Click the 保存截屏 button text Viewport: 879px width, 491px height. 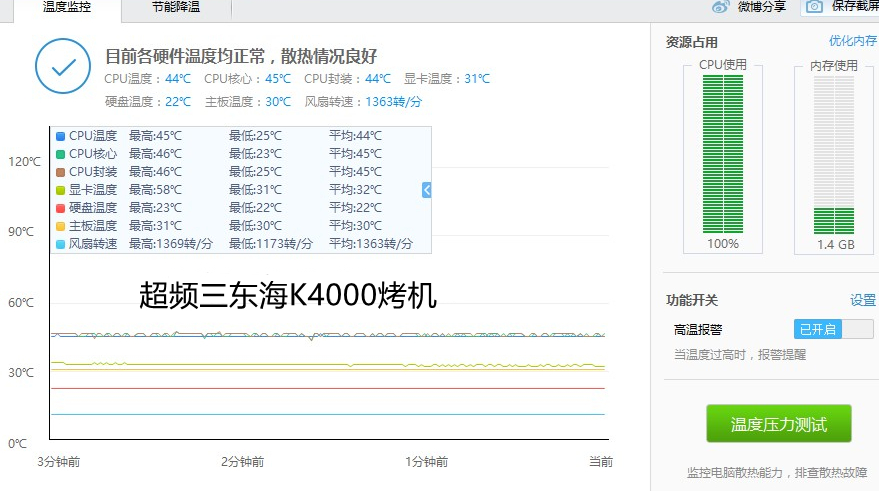tap(855, 7)
